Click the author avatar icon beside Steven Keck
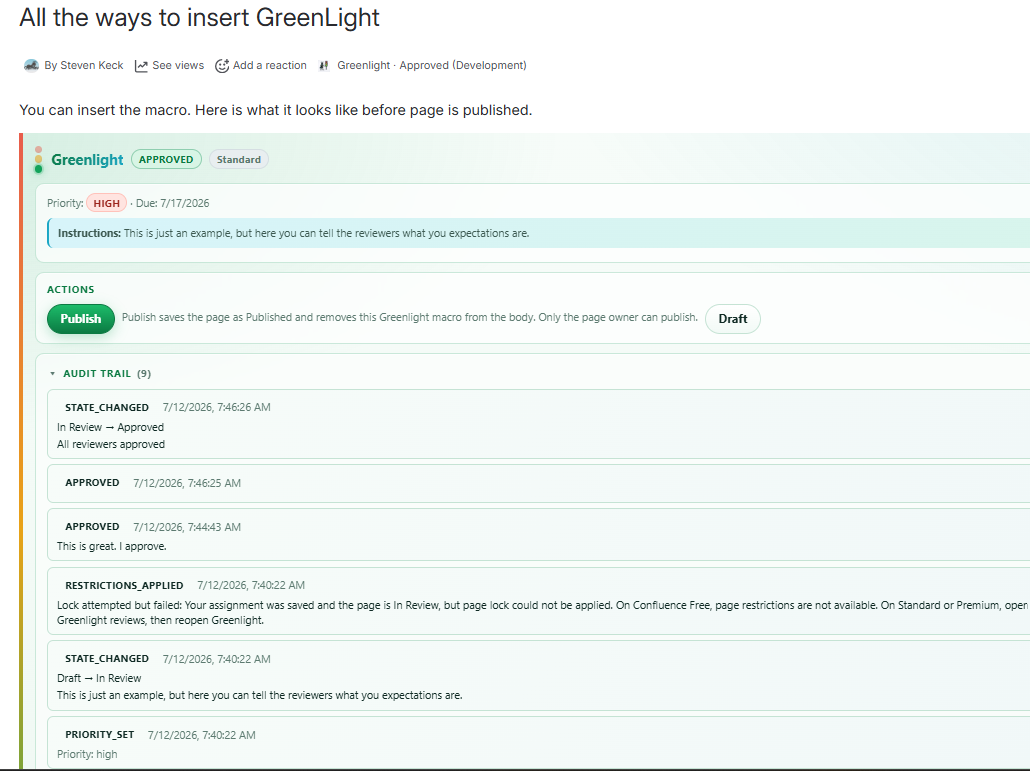This screenshot has height=771, width=1030. [31, 65]
